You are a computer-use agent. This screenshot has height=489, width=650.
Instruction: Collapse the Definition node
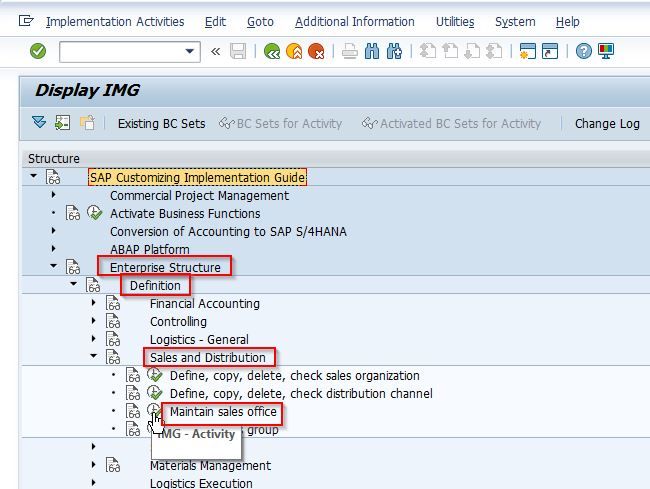click(x=73, y=284)
